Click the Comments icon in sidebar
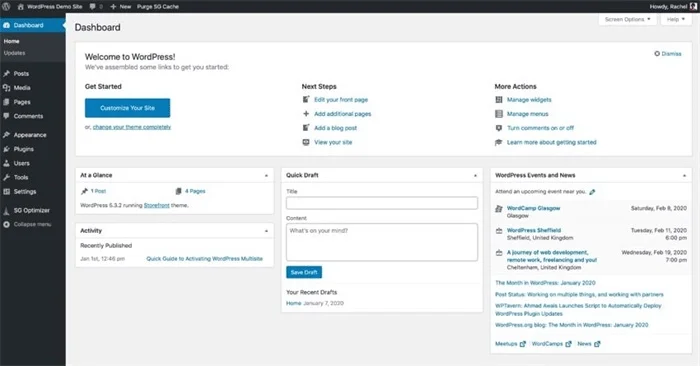Image resolution: width=700 pixels, height=366 pixels. tap(7, 116)
